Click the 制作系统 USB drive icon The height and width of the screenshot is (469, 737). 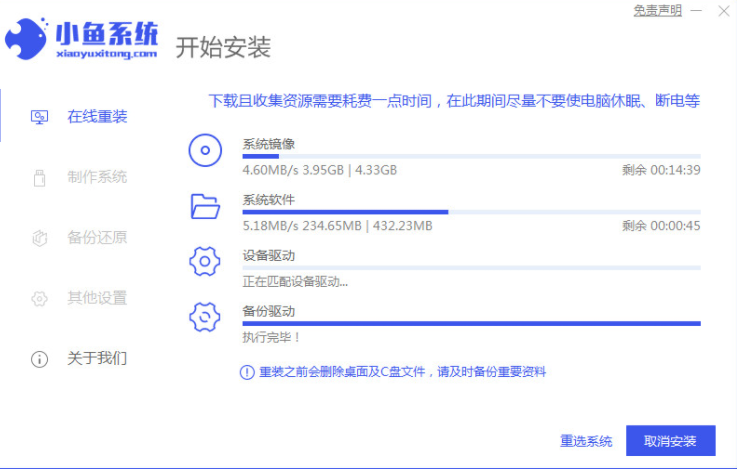(39, 178)
